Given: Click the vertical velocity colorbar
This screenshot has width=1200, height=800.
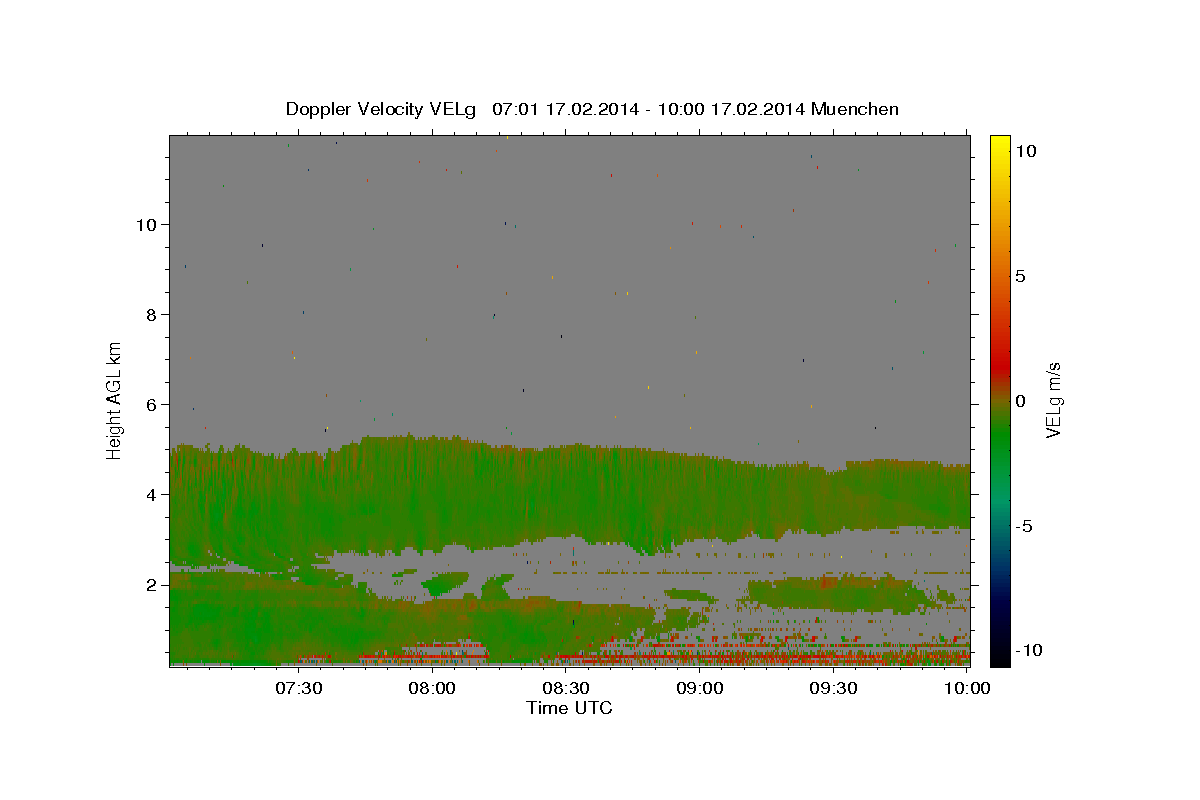Looking at the screenshot, I should (x=999, y=400).
